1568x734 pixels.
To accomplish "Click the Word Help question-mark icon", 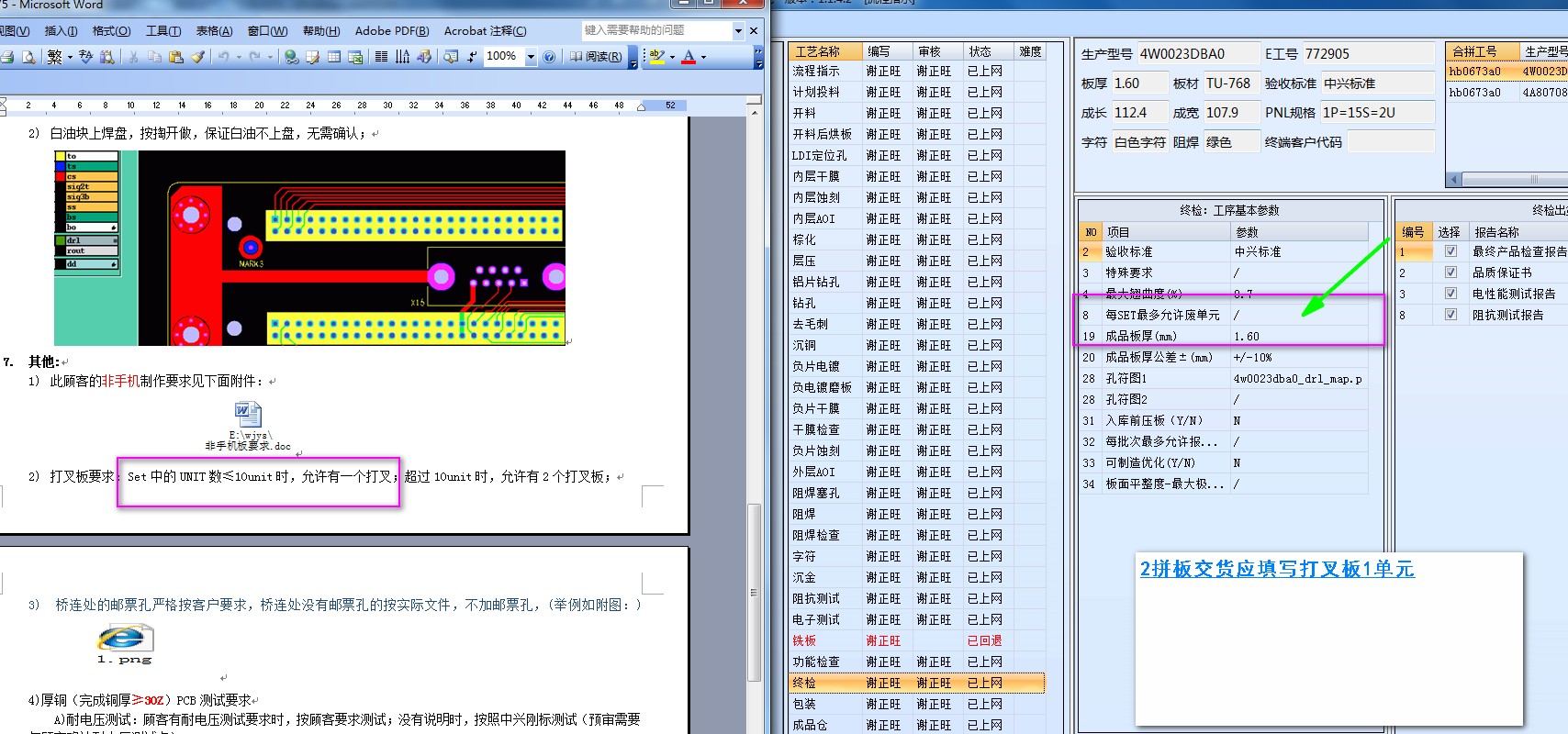I will point(549,57).
